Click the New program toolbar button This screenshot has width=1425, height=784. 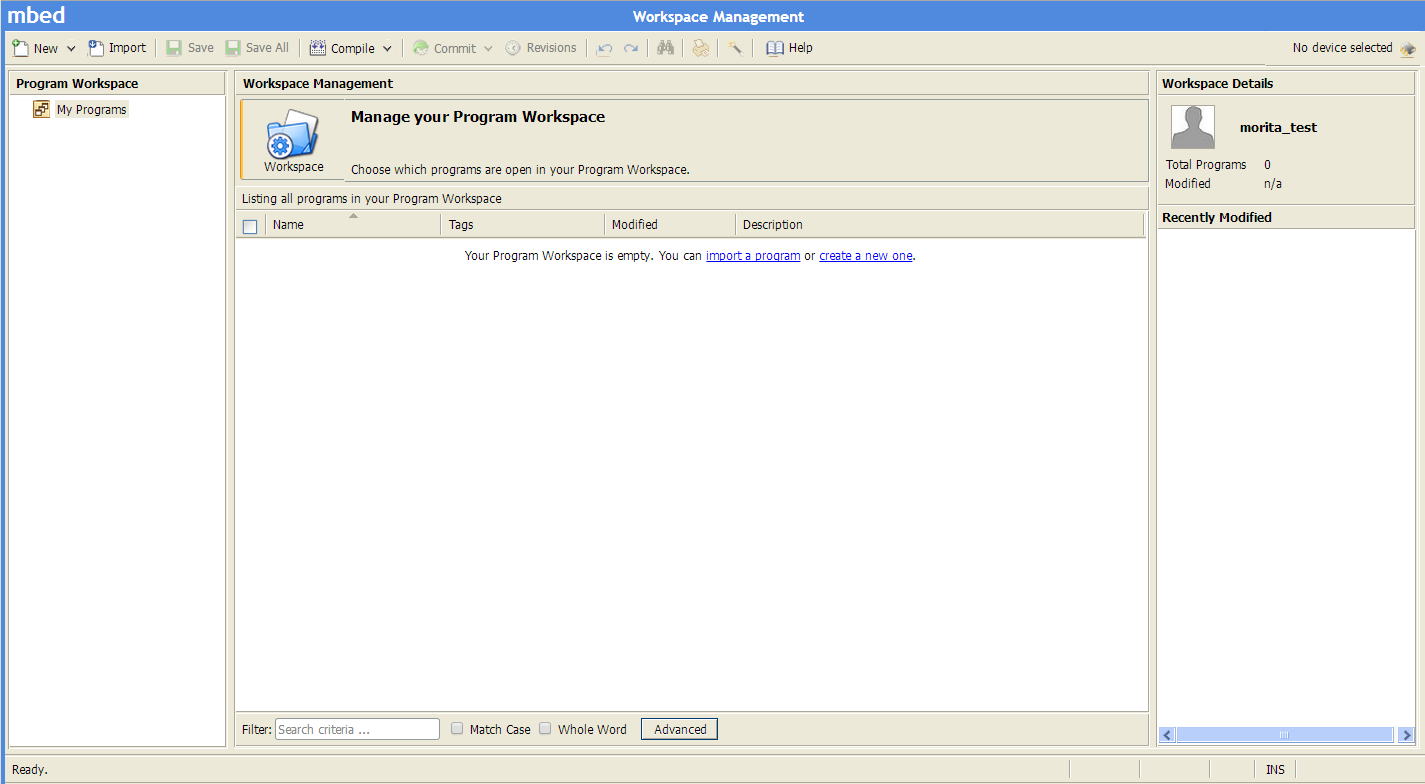coord(35,48)
